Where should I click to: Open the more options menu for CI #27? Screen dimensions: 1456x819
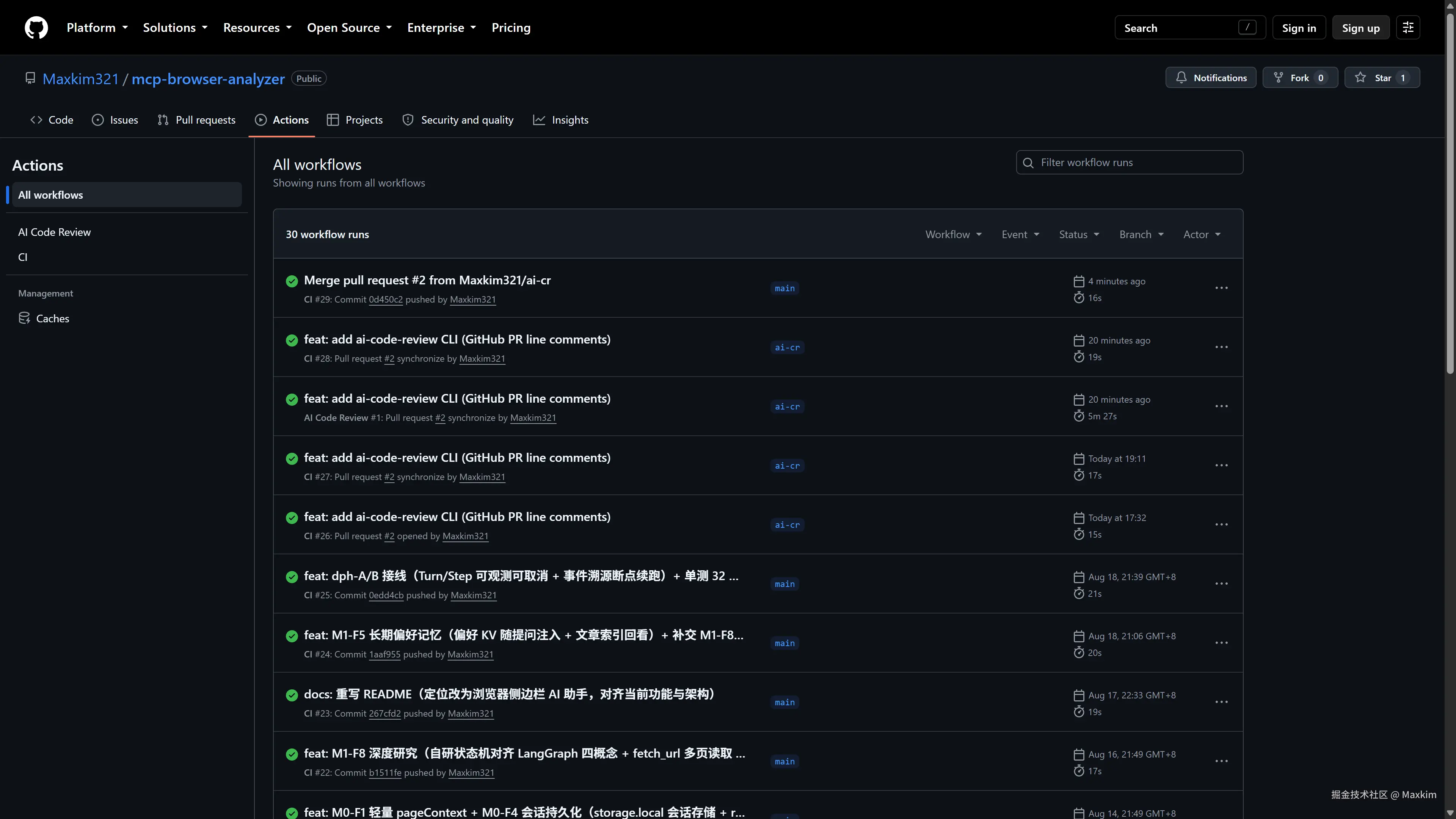(x=1221, y=465)
